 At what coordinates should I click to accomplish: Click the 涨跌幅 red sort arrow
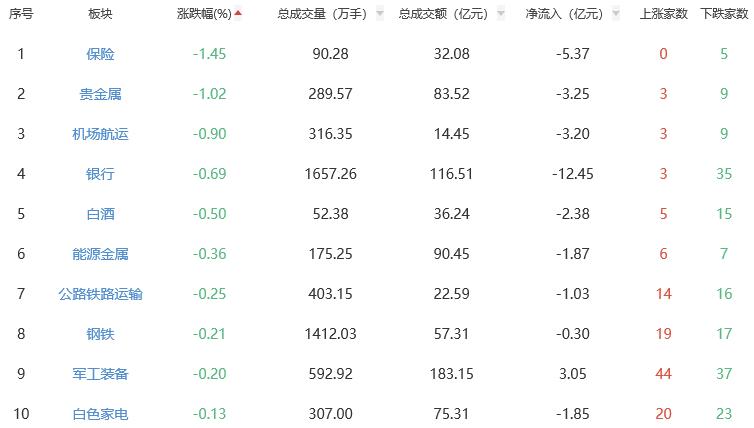pyautogui.click(x=238, y=14)
